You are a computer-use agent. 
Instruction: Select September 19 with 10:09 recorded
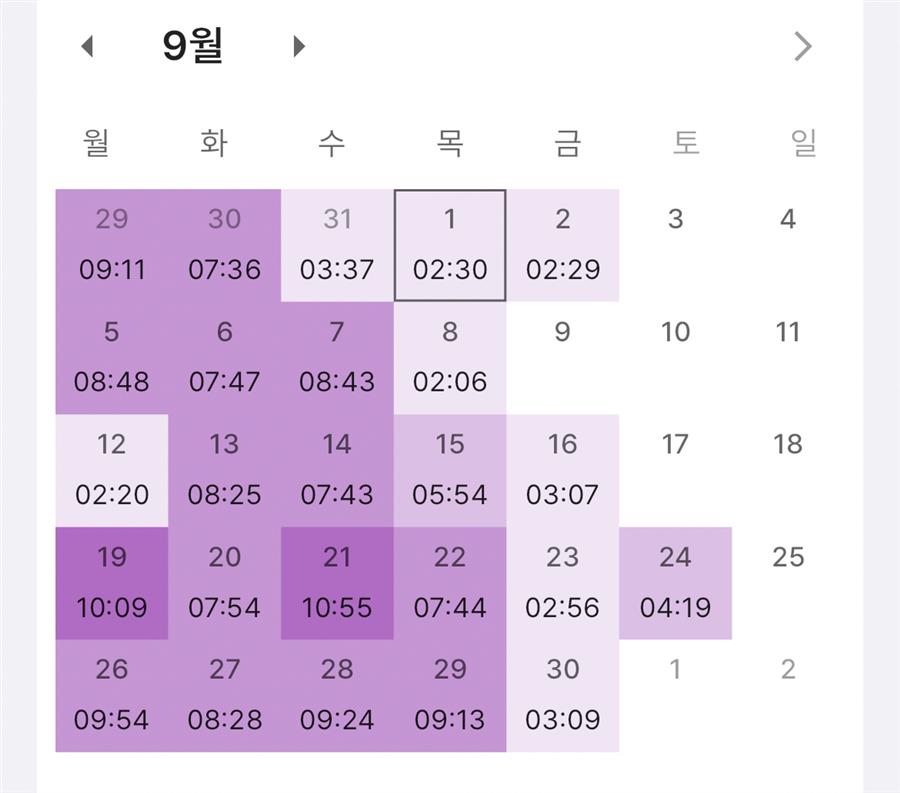[x=111, y=583]
